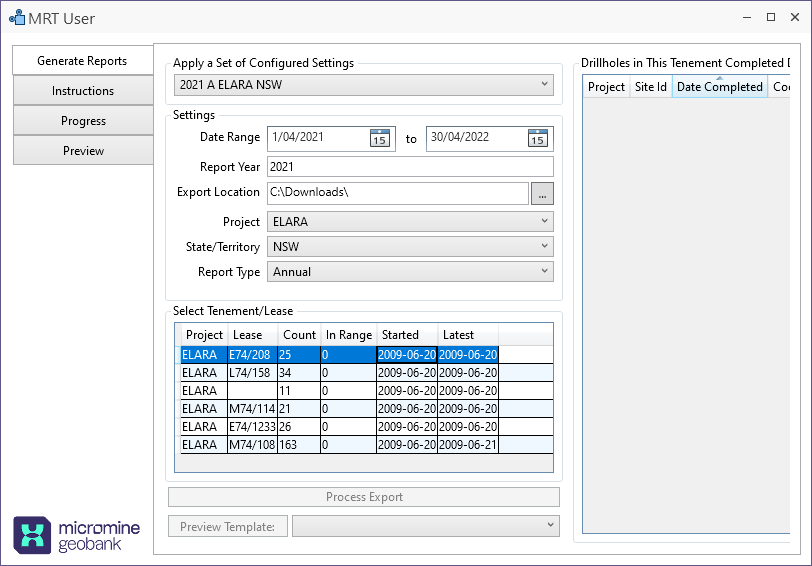Switch to the Progress tab

[x=83, y=121]
